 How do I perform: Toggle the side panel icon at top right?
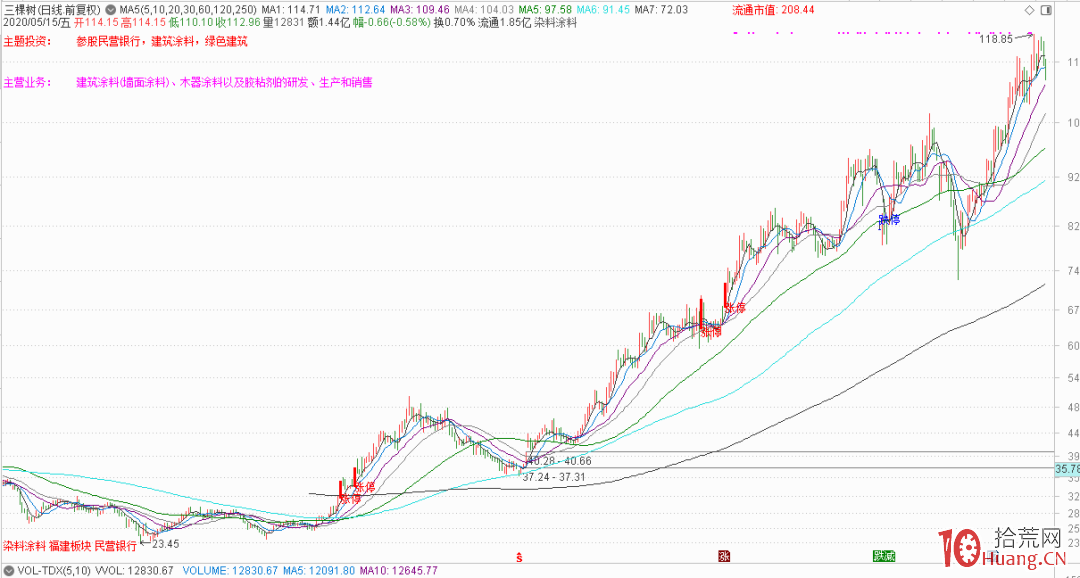pyautogui.click(x=1046, y=10)
